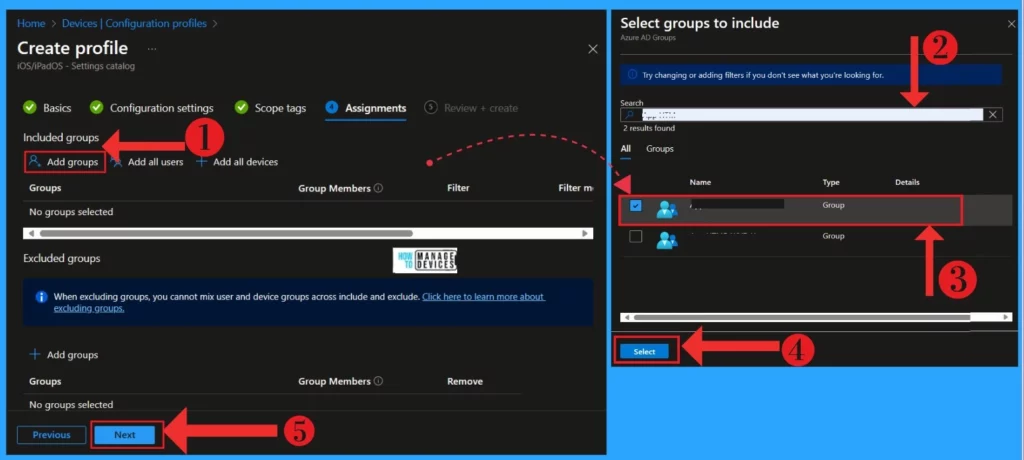Open Devices | Configuration profiles breadcrumb
This screenshot has width=1024, height=460.
(134, 24)
